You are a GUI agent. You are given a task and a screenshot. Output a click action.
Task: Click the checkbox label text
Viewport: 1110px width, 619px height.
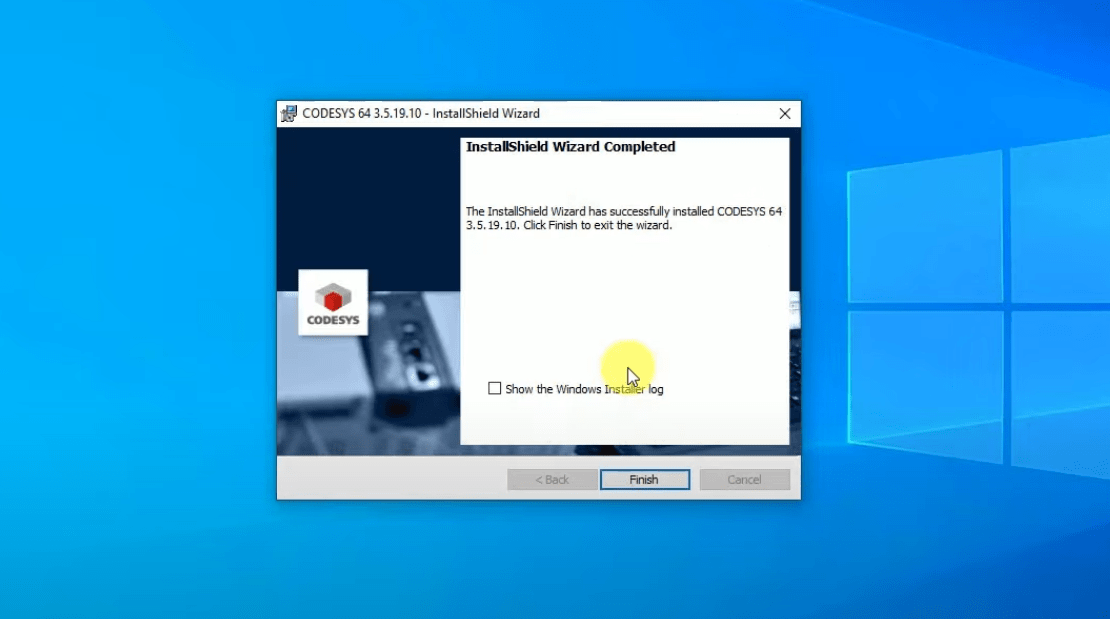[x=583, y=389]
